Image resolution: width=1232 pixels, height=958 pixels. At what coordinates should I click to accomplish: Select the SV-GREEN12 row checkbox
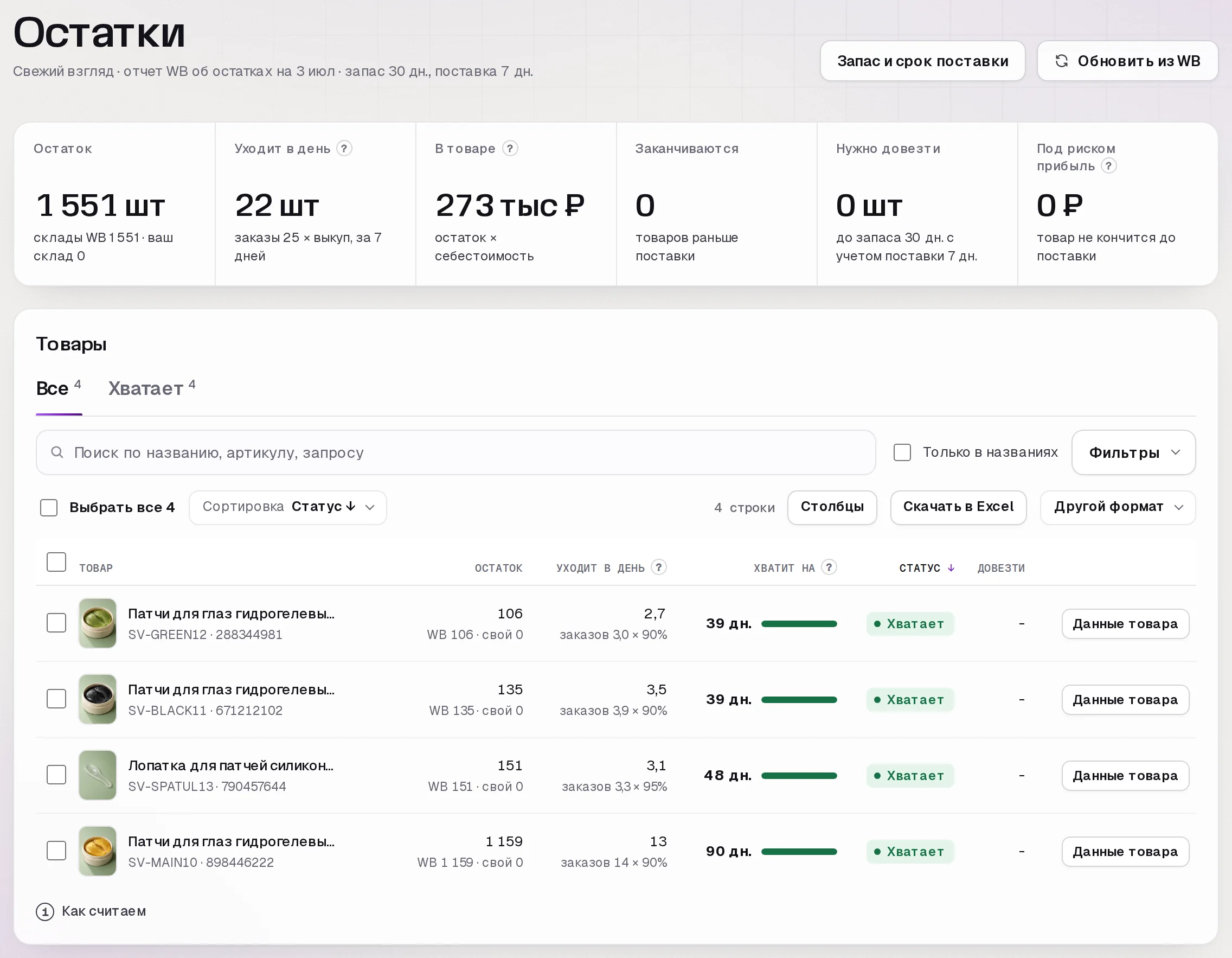pos(56,623)
